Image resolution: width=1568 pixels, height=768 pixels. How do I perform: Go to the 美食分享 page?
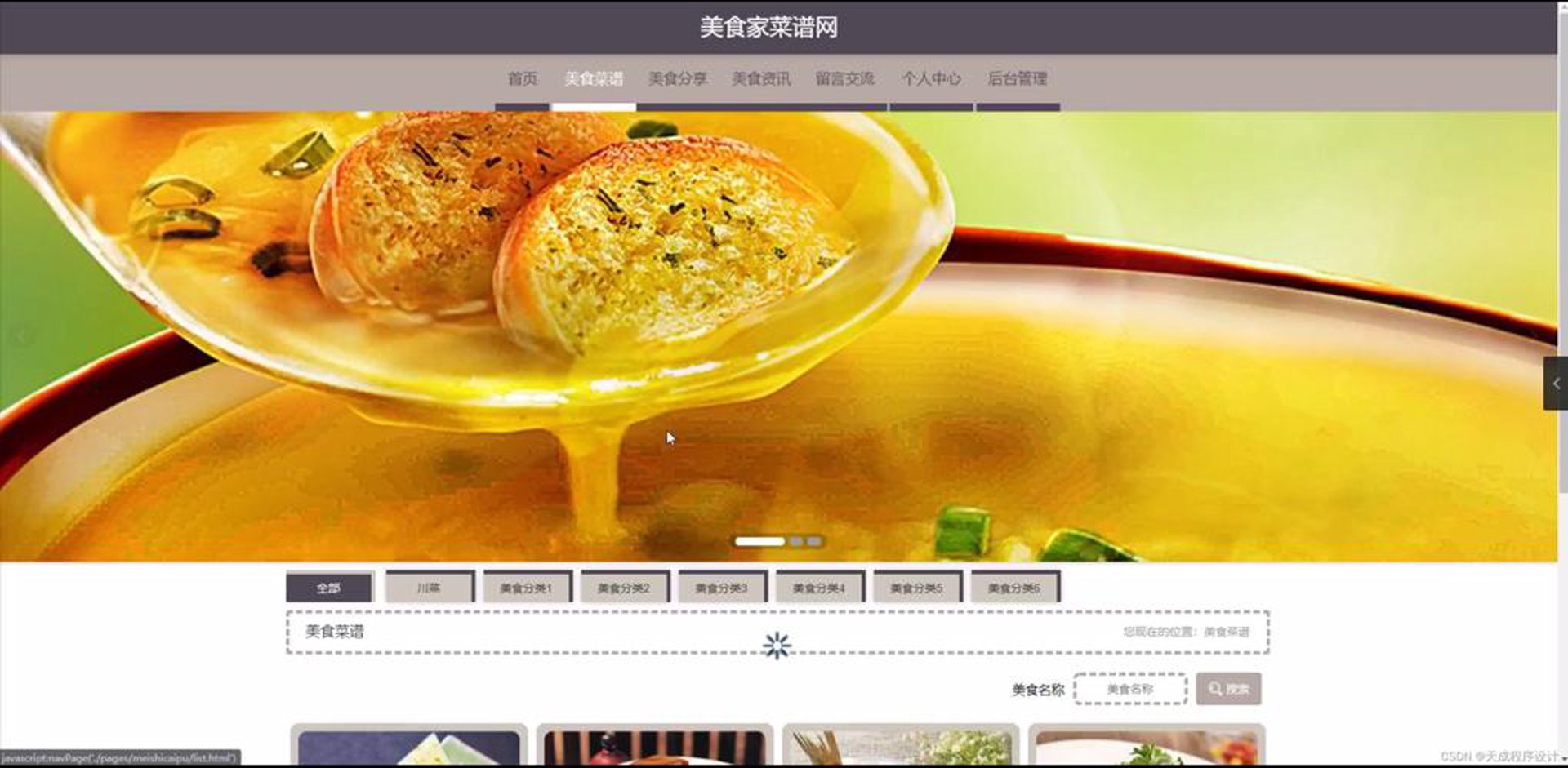[678, 79]
